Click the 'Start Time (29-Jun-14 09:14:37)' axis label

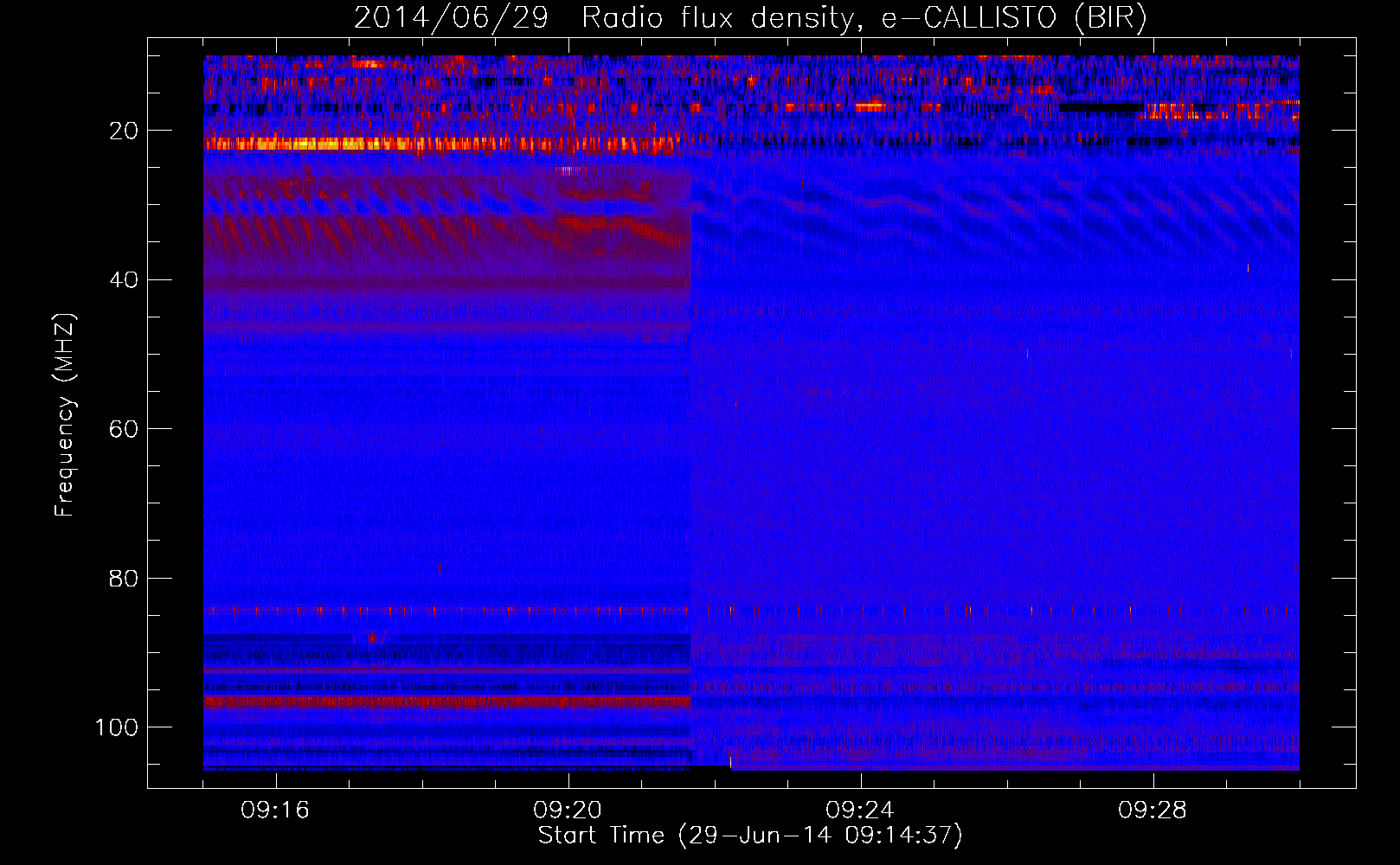tap(750, 836)
